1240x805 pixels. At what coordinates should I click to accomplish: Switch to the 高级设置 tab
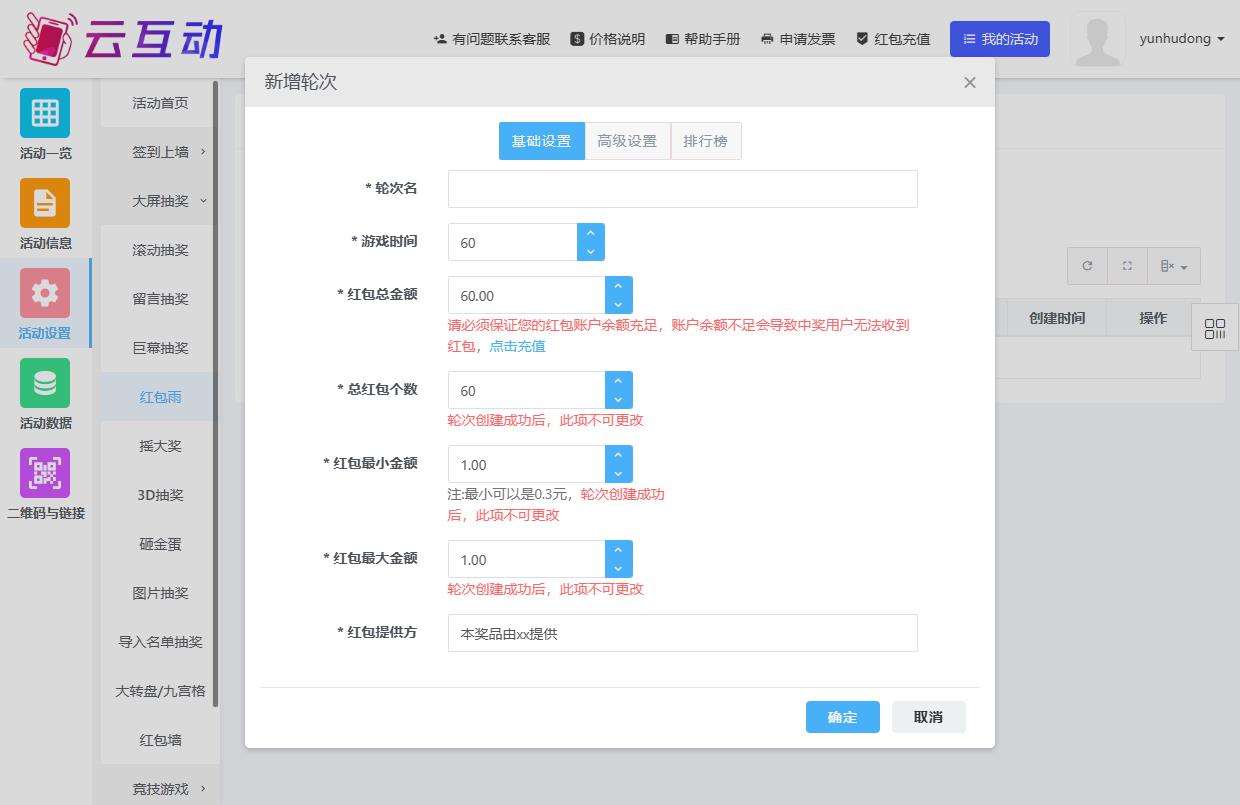627,140
